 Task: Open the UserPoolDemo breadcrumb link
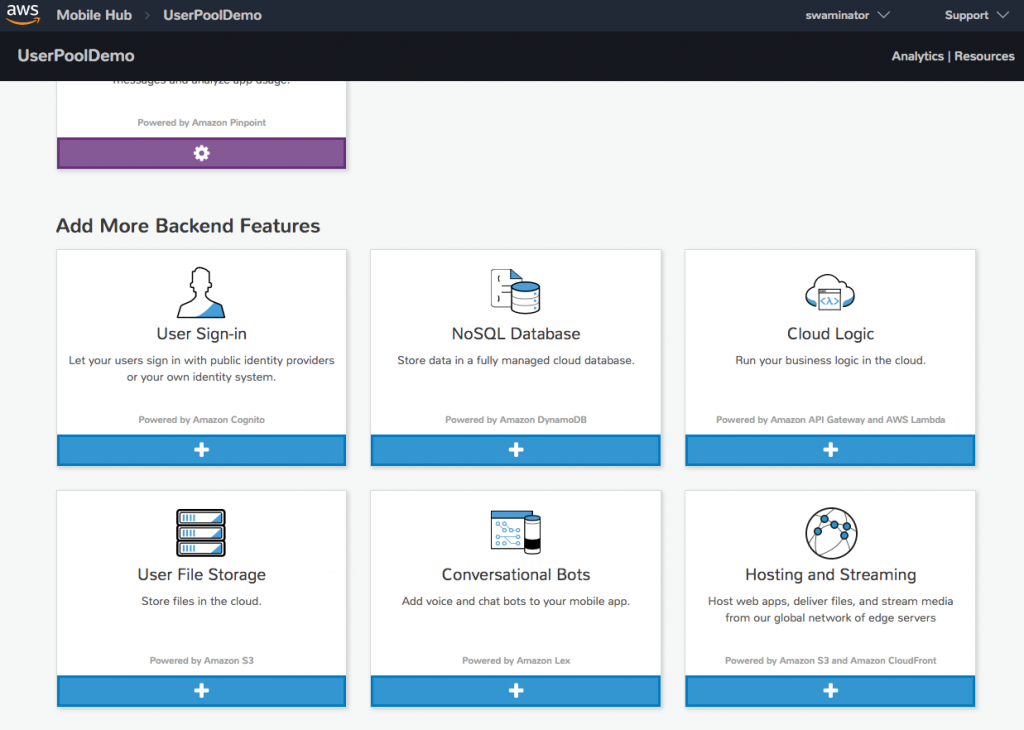212,15
